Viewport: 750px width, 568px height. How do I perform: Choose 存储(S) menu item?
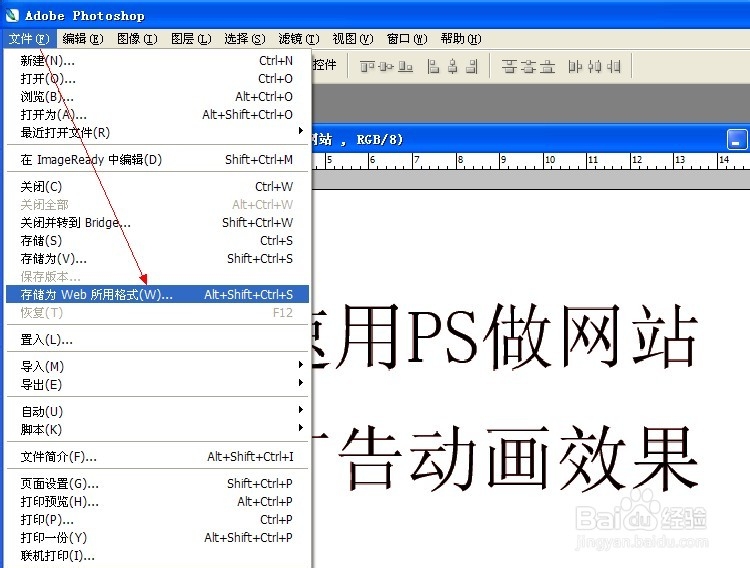click(x=157, y=241)
